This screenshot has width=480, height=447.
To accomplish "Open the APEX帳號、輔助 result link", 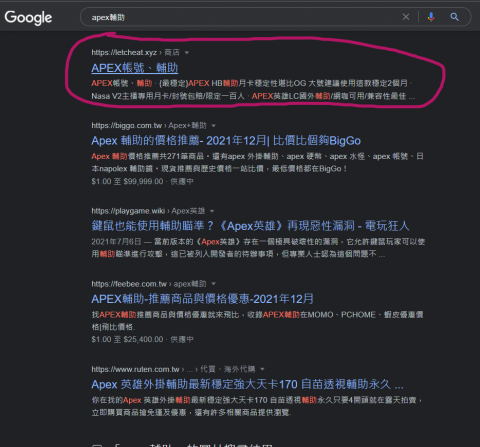I will tap(135, 68).
